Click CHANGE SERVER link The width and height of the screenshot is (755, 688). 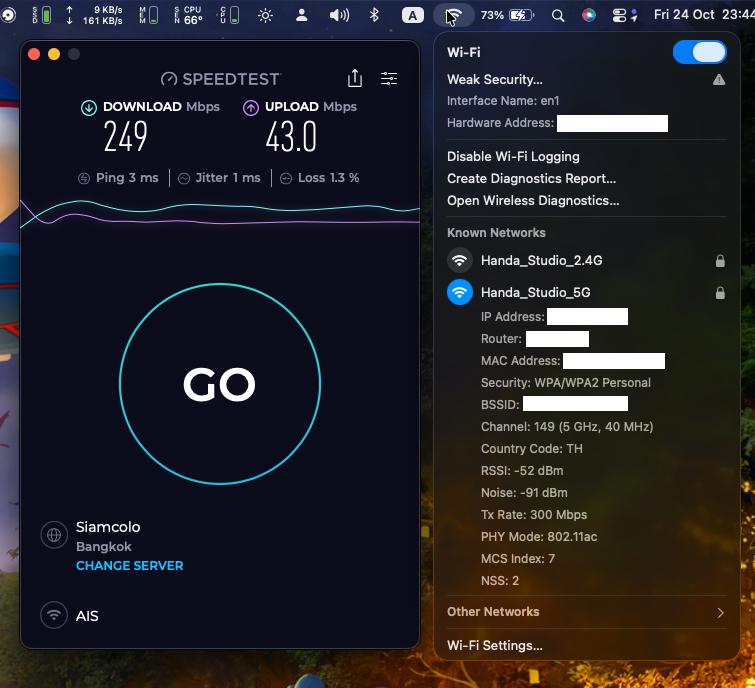[130, 565]
